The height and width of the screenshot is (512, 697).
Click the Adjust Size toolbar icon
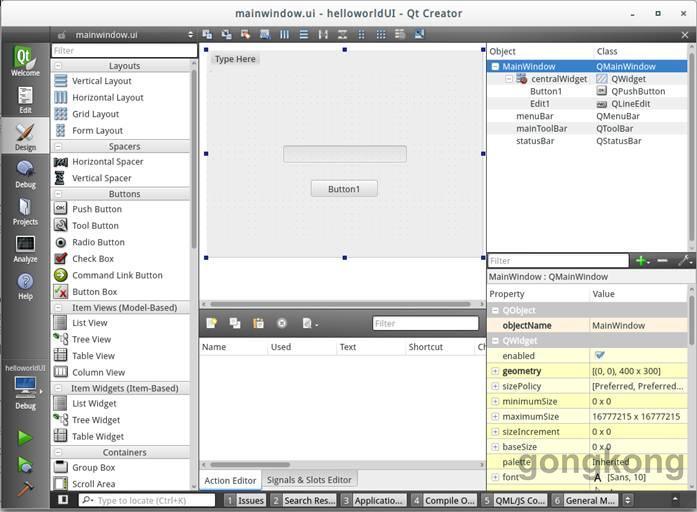[419, 34]
